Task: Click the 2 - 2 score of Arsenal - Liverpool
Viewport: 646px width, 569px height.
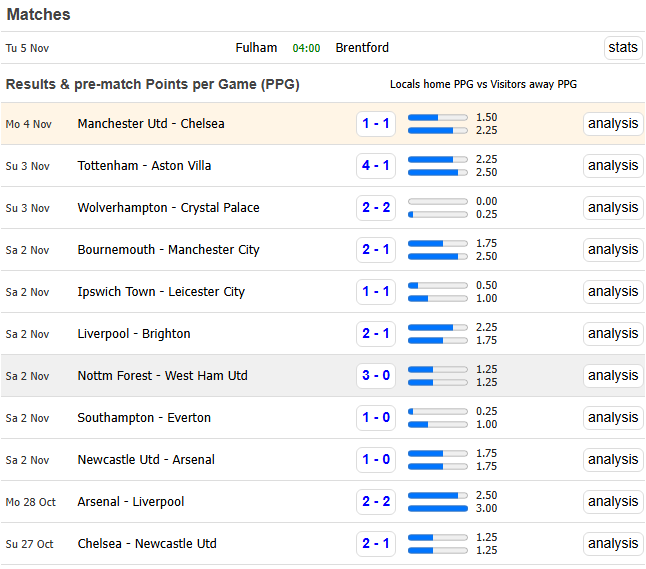Action: tap(376, 502)
